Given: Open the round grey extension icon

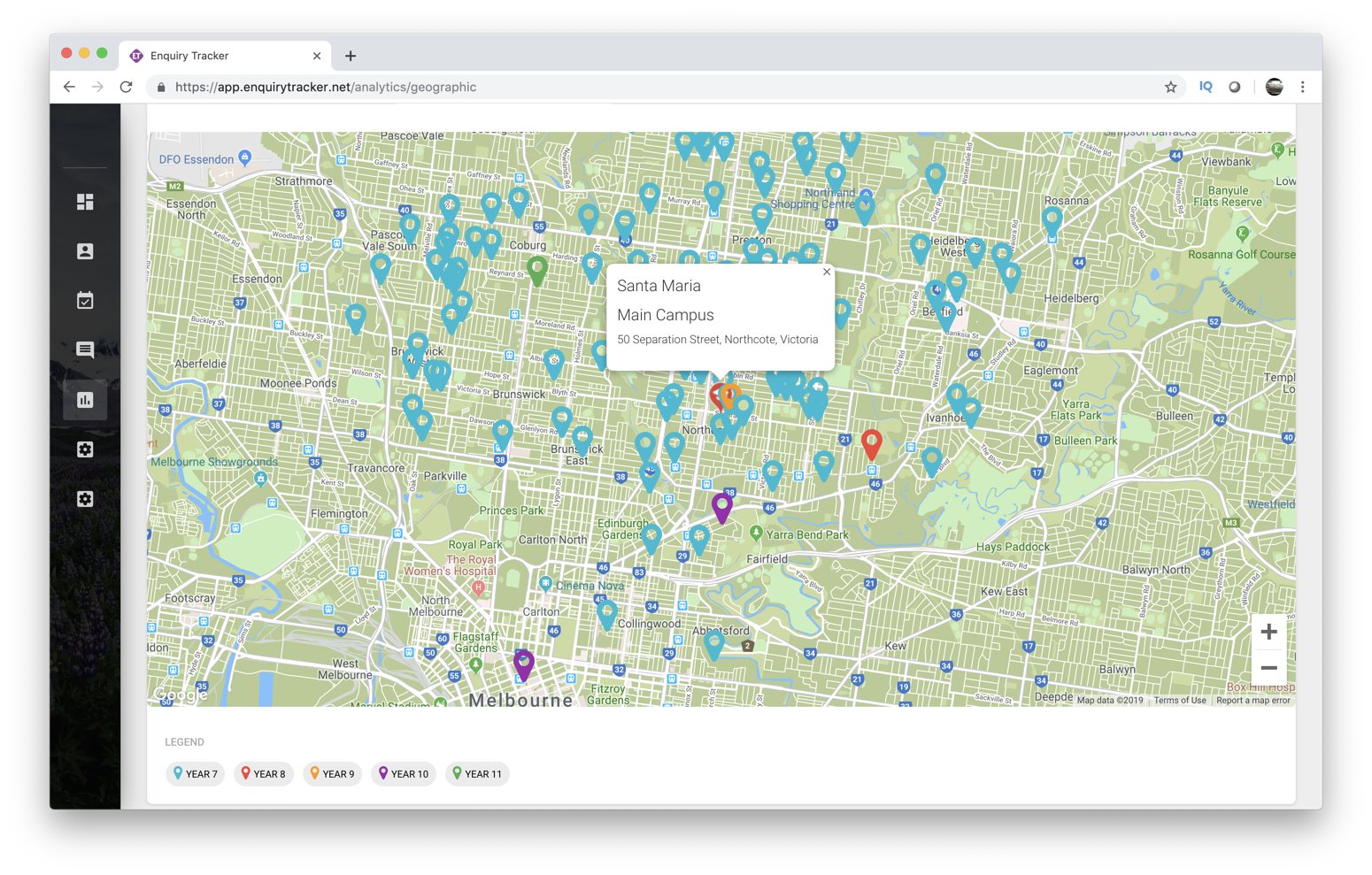Looking at the screenshot, I should click(1235, 87).
